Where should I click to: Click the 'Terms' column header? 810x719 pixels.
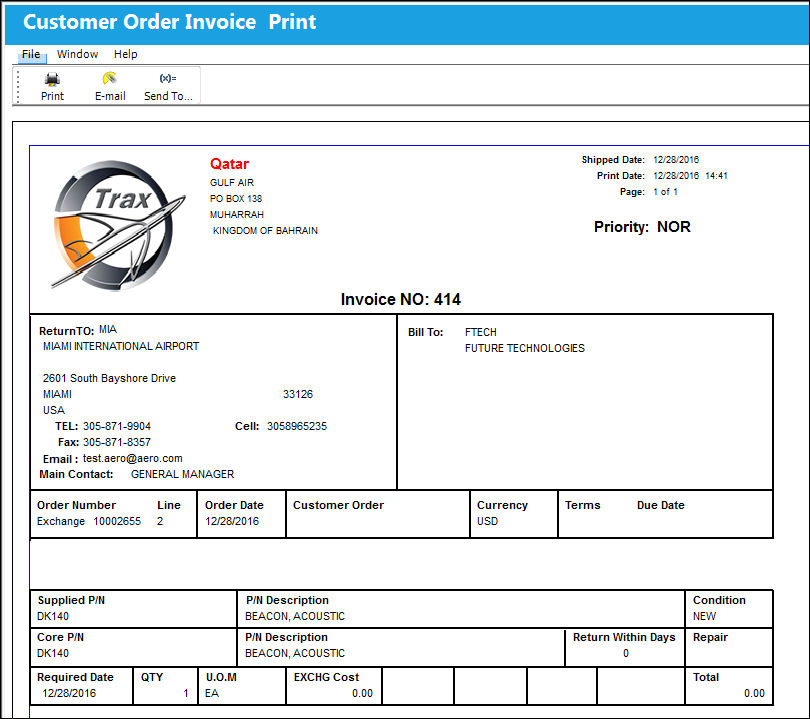pyautogui.click(x=583, y=505)
